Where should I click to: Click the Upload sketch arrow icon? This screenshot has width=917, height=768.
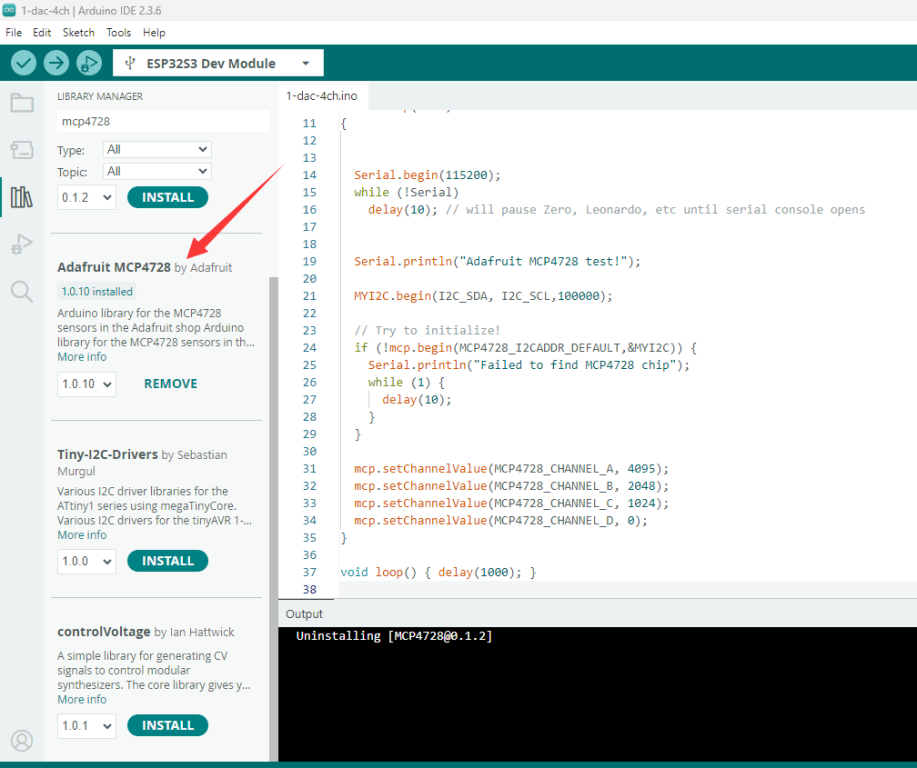point(56,63)
